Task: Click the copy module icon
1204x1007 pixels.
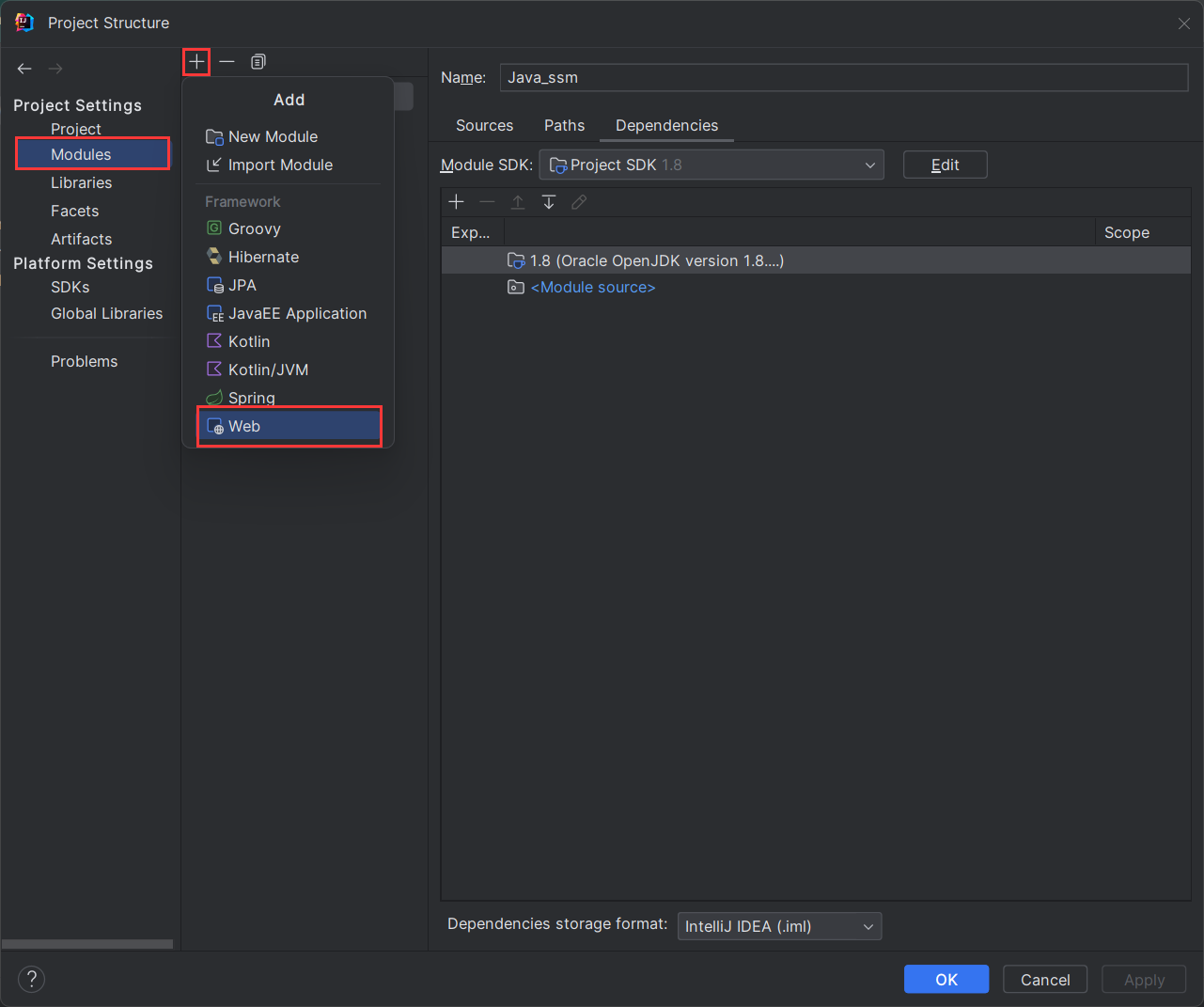Action: (258, 62)
